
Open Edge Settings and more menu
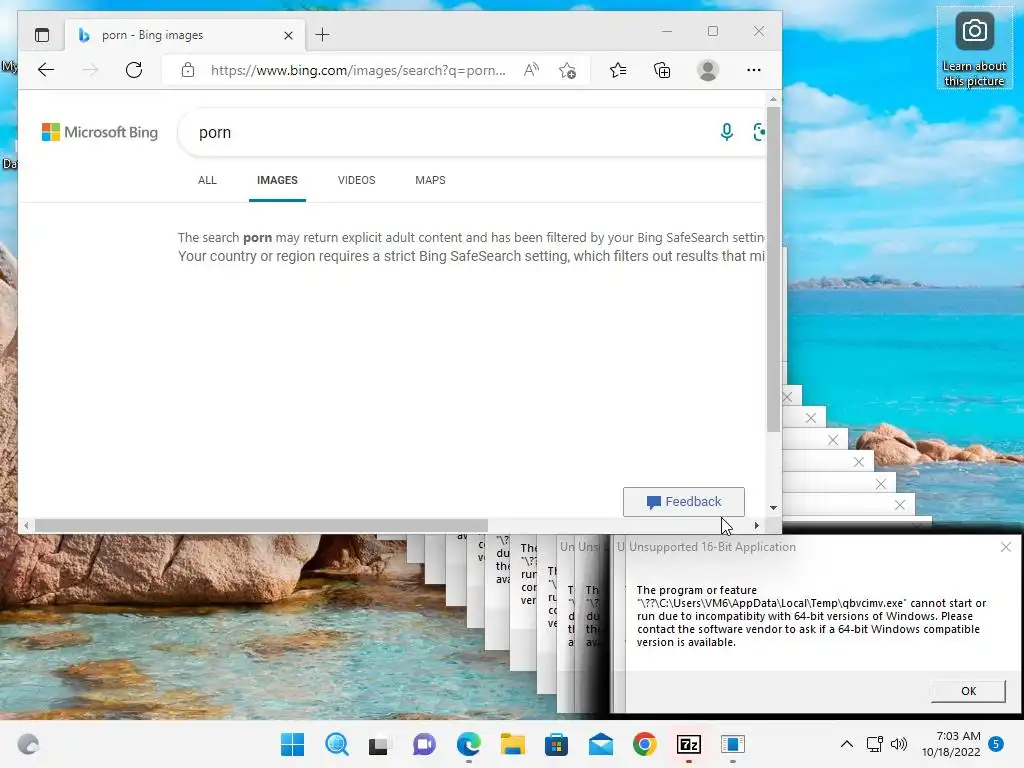(x=754, y=70)
